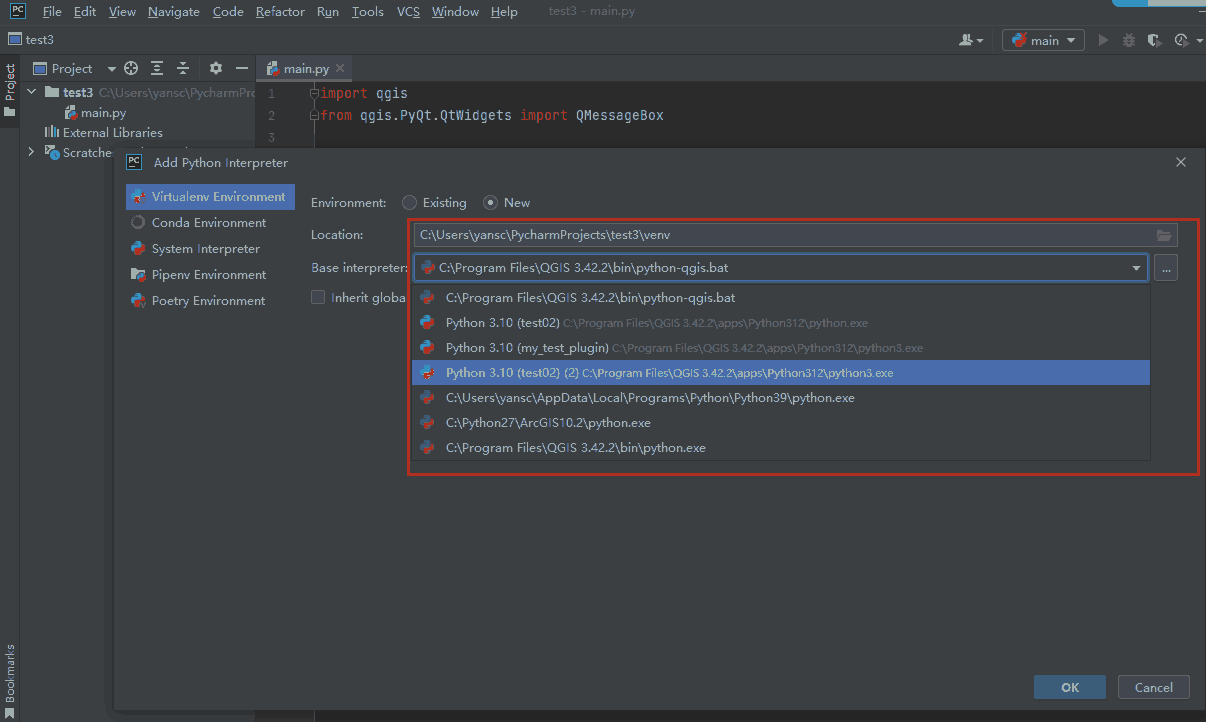
Task: Select Virtualenv Environment in sidebar
Action: coord(210,197)
